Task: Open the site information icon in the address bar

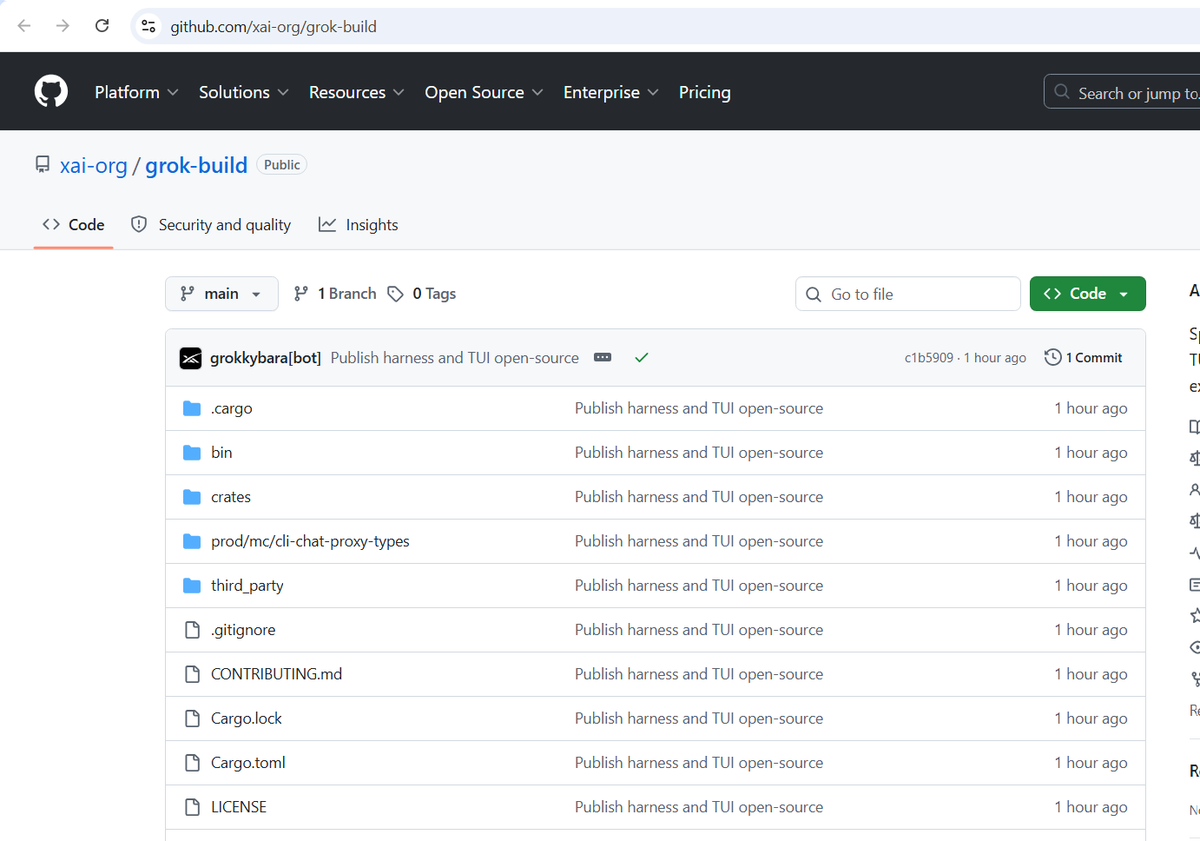Action: coord(149,26)
